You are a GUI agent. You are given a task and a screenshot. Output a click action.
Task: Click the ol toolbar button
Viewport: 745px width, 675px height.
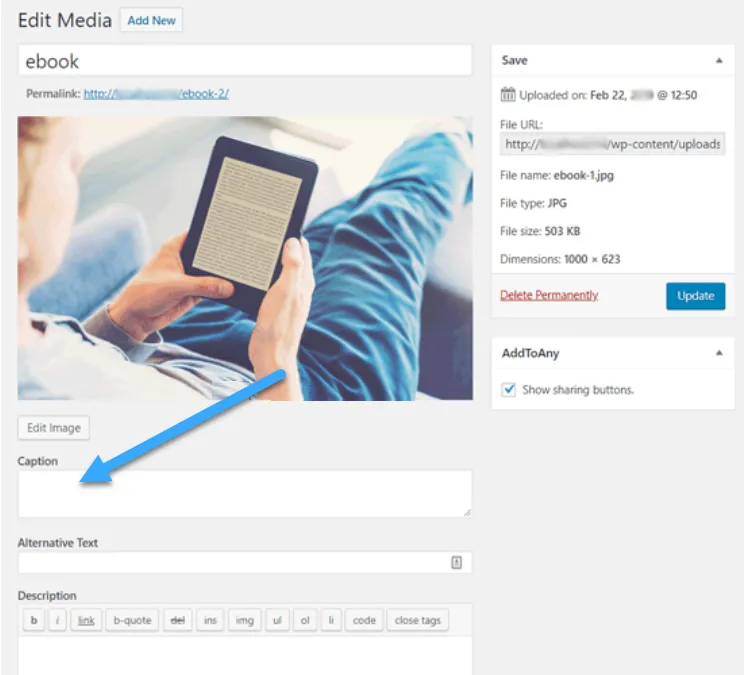[305, 620]
